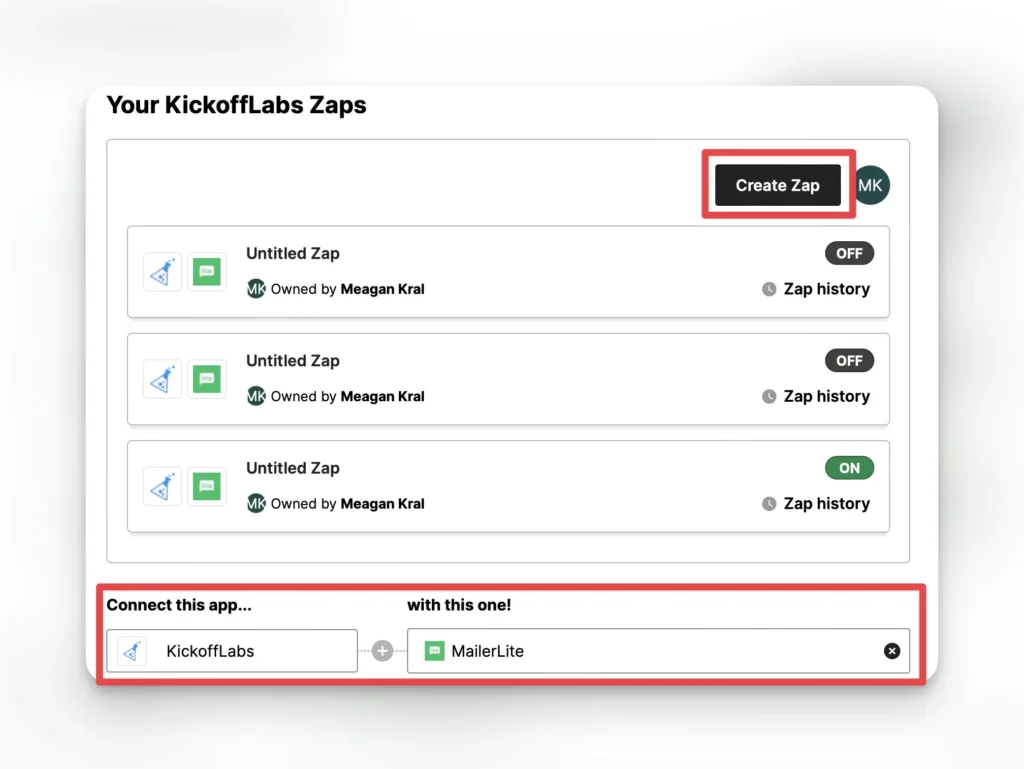Image resolution: width=1024 pixels, height=769 pixels.
Task: Click the MailerLite icon in the app field
Action: [x=434, y=651]
